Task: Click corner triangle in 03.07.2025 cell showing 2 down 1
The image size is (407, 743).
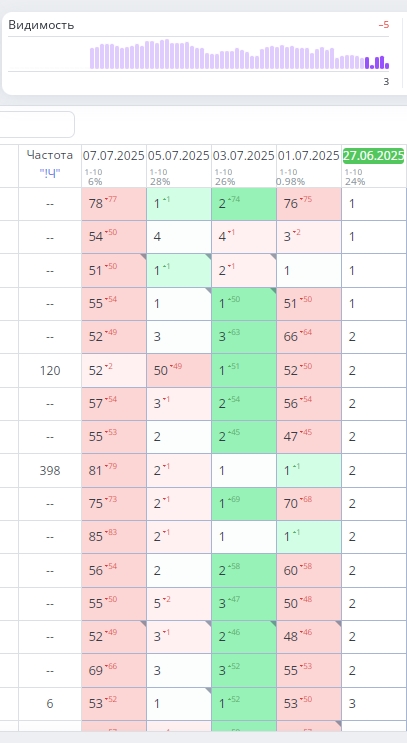Action: 273,256
